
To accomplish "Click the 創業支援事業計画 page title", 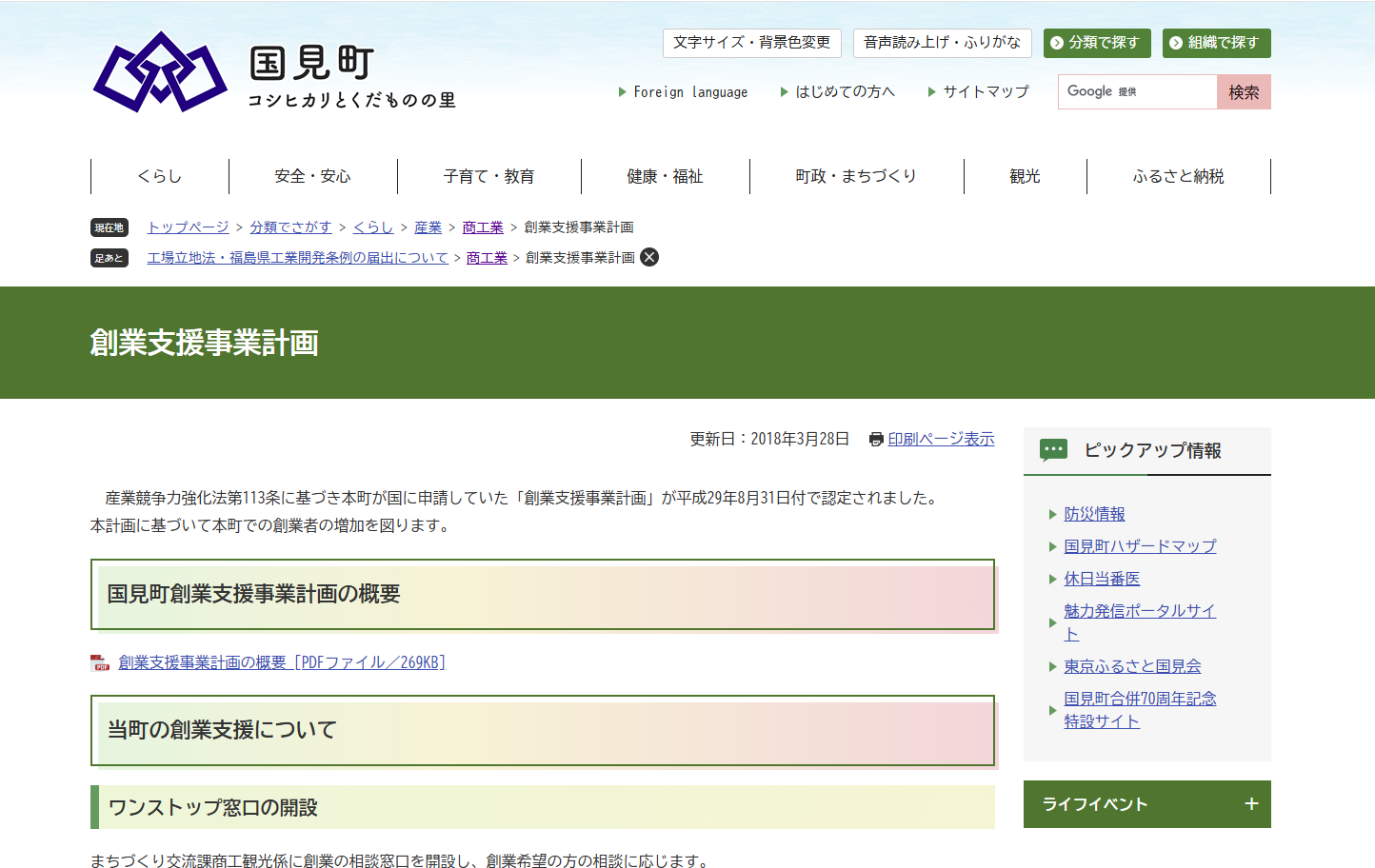I will point(204,343).
